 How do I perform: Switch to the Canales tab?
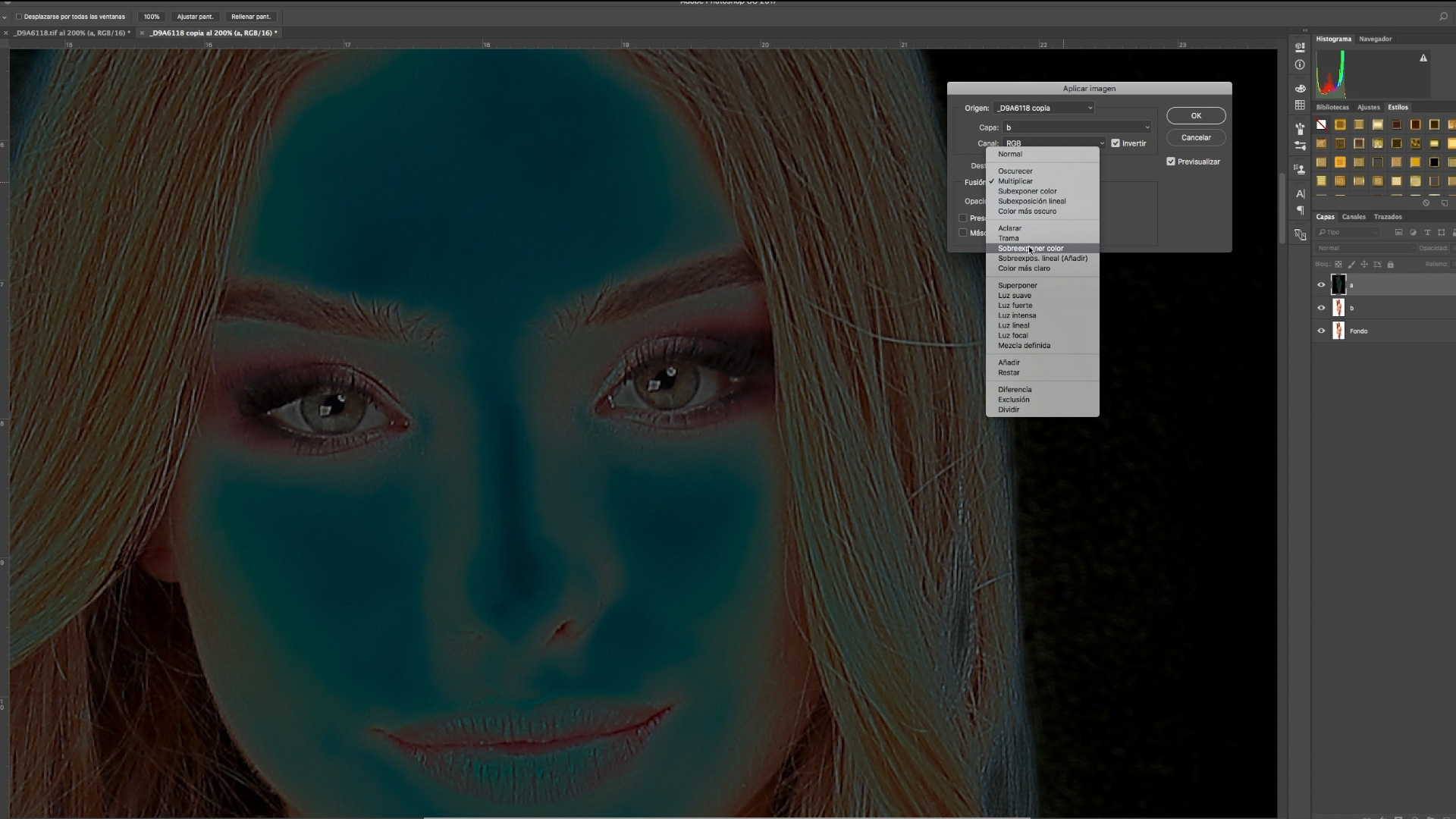(1354, 217)
